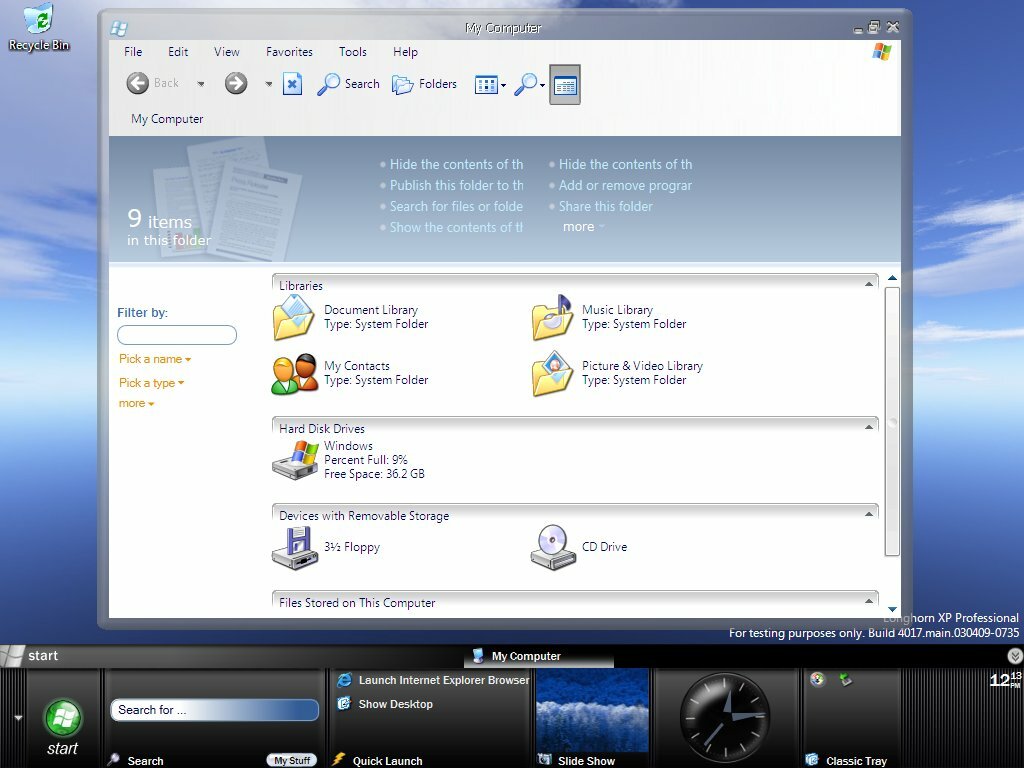Image resolution: width=1024 pixels, height=768 pixels.
Task: Open the Tools menu
Action: tap(353, 52)
